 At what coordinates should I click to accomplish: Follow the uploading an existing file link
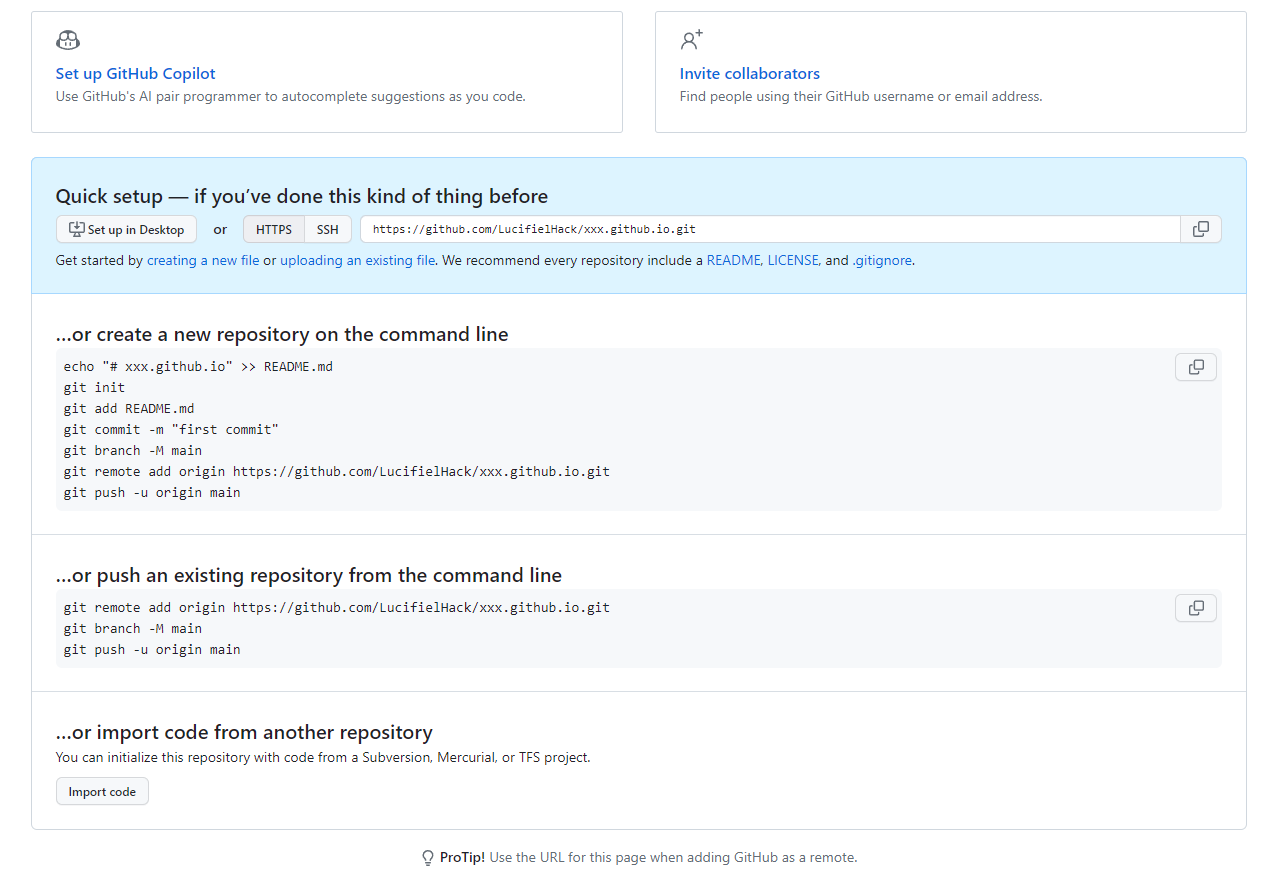(358, 260)
